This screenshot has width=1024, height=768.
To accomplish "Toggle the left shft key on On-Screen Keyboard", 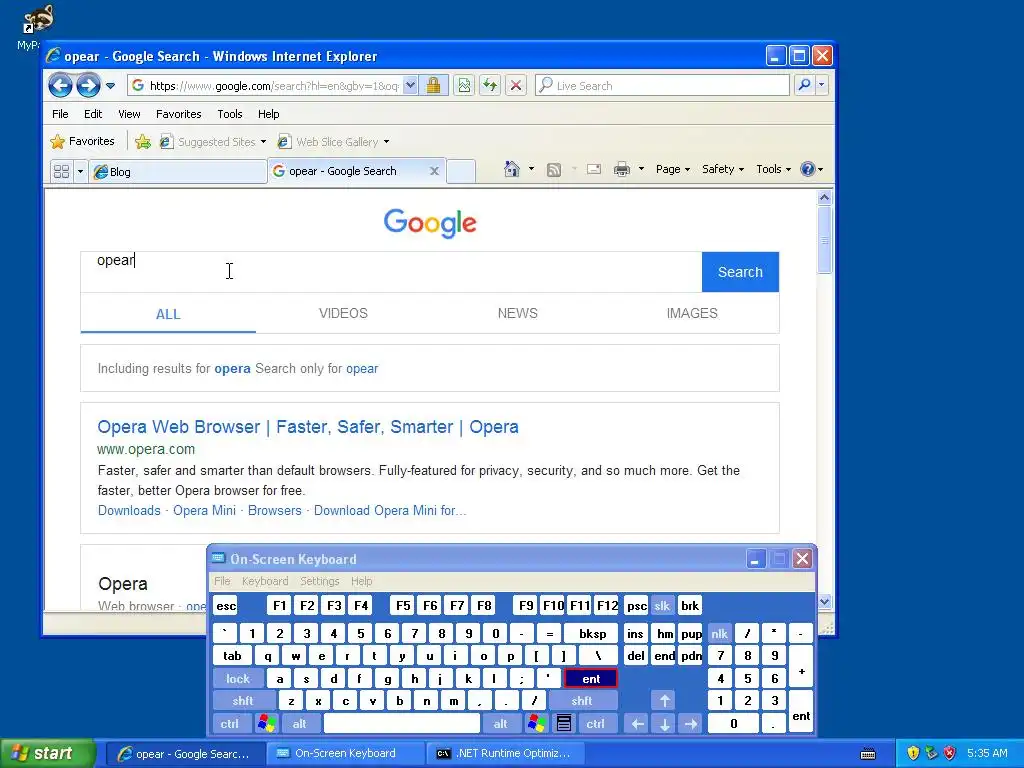I will [243, 701].
